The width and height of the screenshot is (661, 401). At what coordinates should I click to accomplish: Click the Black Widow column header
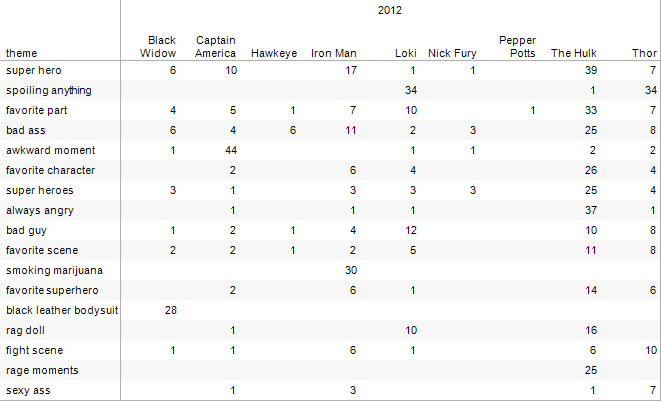(x=158, y=46)
